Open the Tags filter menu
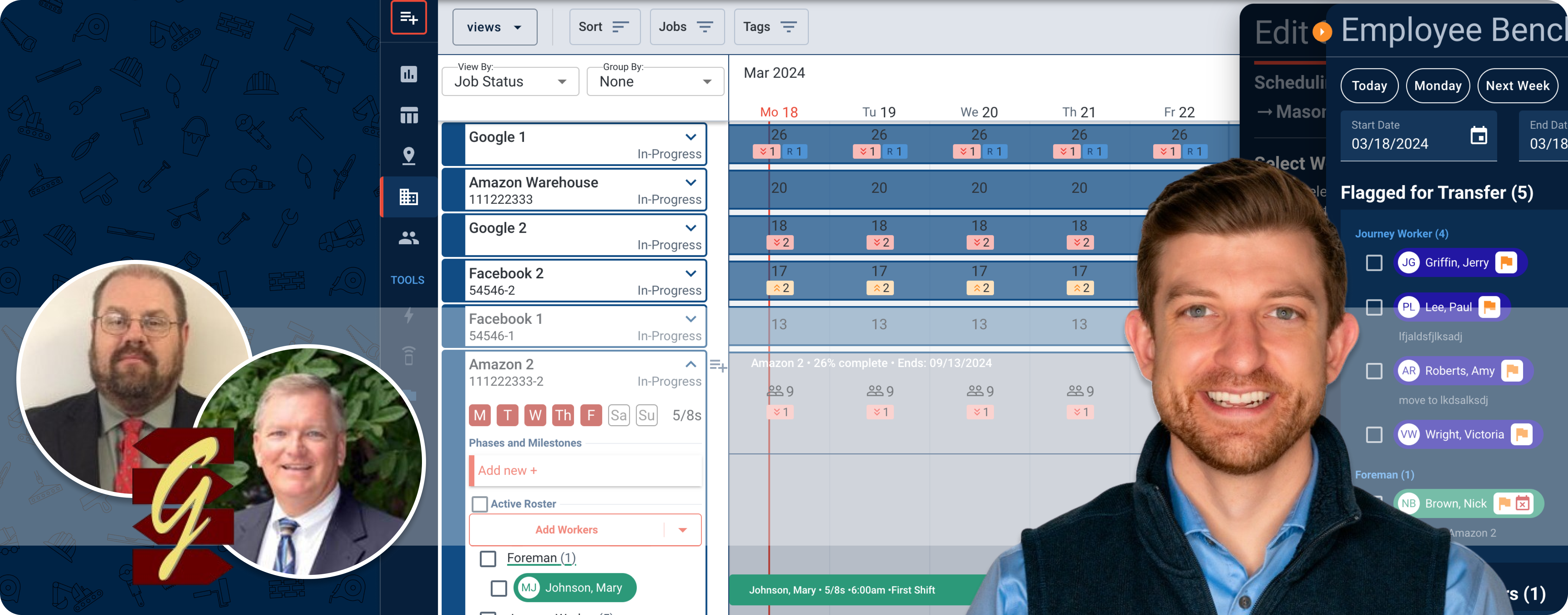Viewport: 1568px width, 615px height. tap(771, 27)
